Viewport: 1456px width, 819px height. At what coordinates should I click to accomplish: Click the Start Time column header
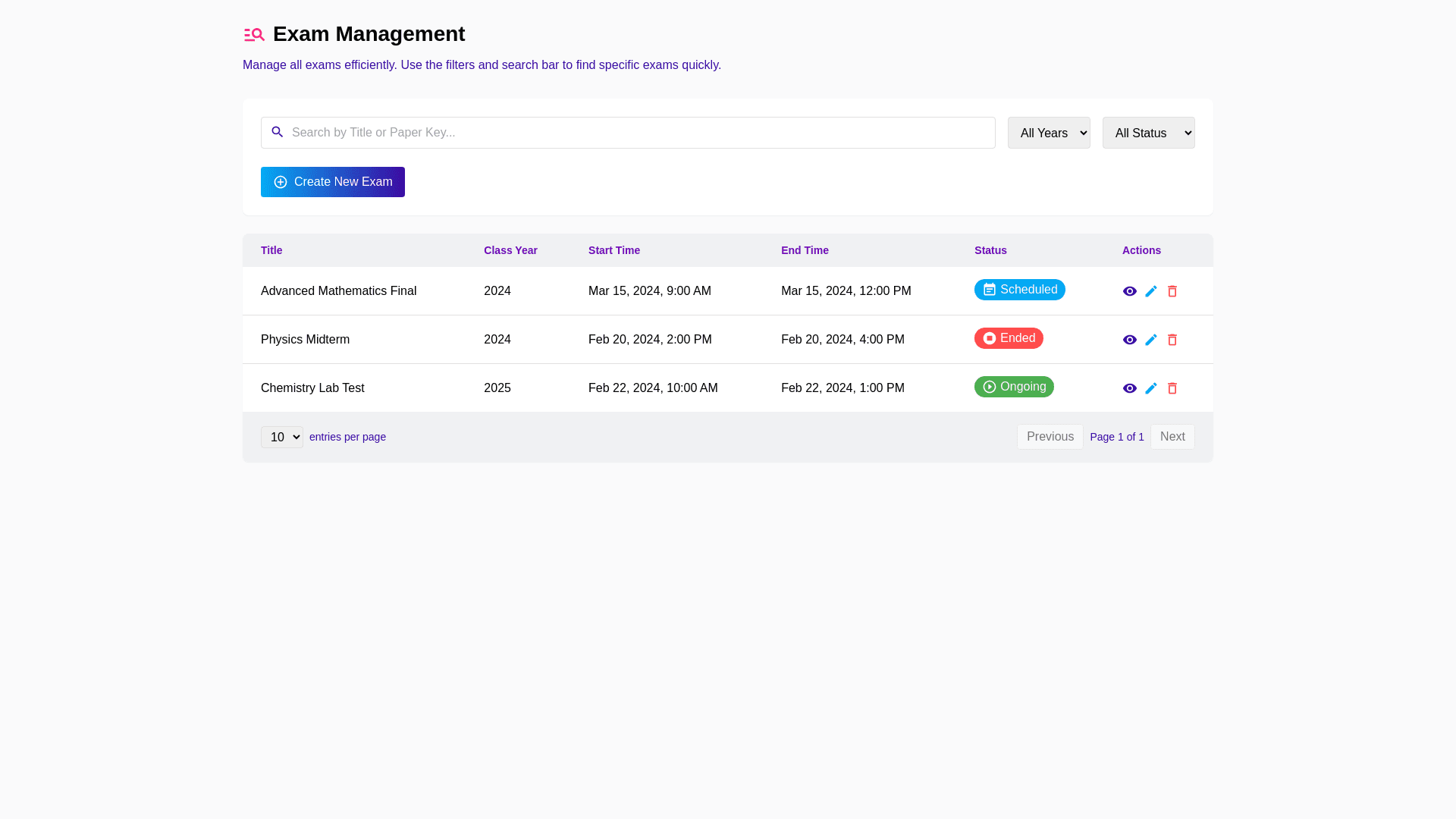point(613,250)
